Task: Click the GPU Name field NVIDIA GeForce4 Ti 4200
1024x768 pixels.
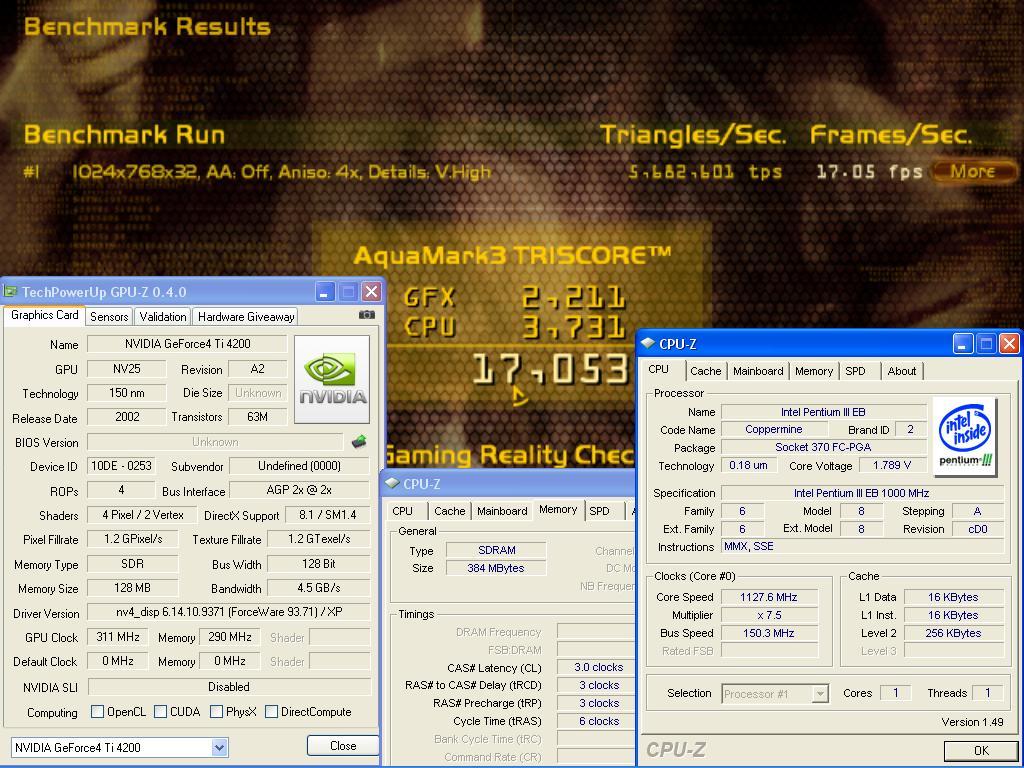Action: coord(187,344)
